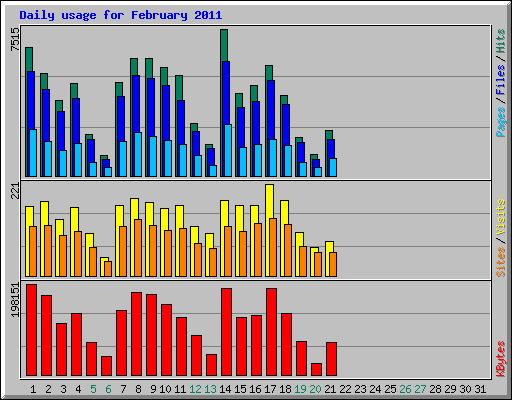Click the green "Hits" legend label
This screenshot has height=400, width=512.
500,41
